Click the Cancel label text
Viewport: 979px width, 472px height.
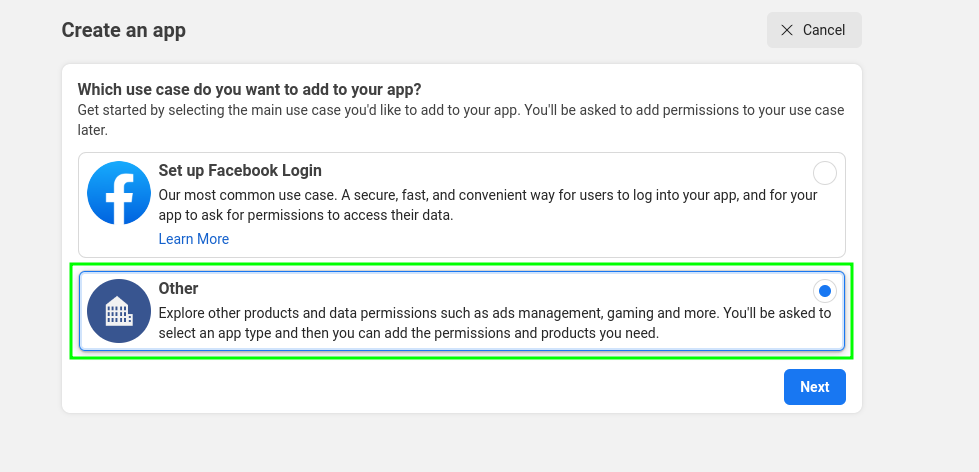[824, 30]
